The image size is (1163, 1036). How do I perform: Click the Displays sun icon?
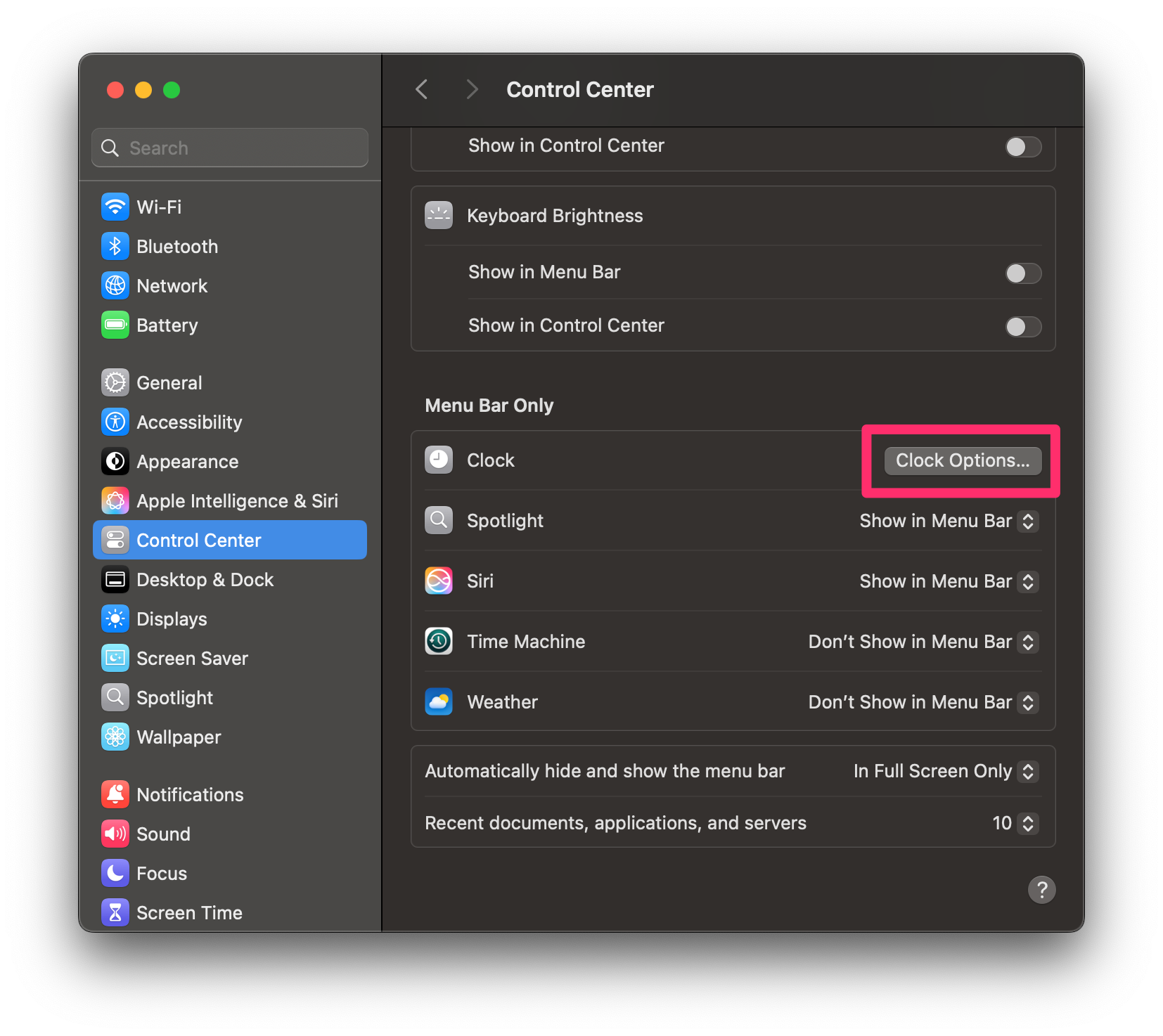(115, 619)
